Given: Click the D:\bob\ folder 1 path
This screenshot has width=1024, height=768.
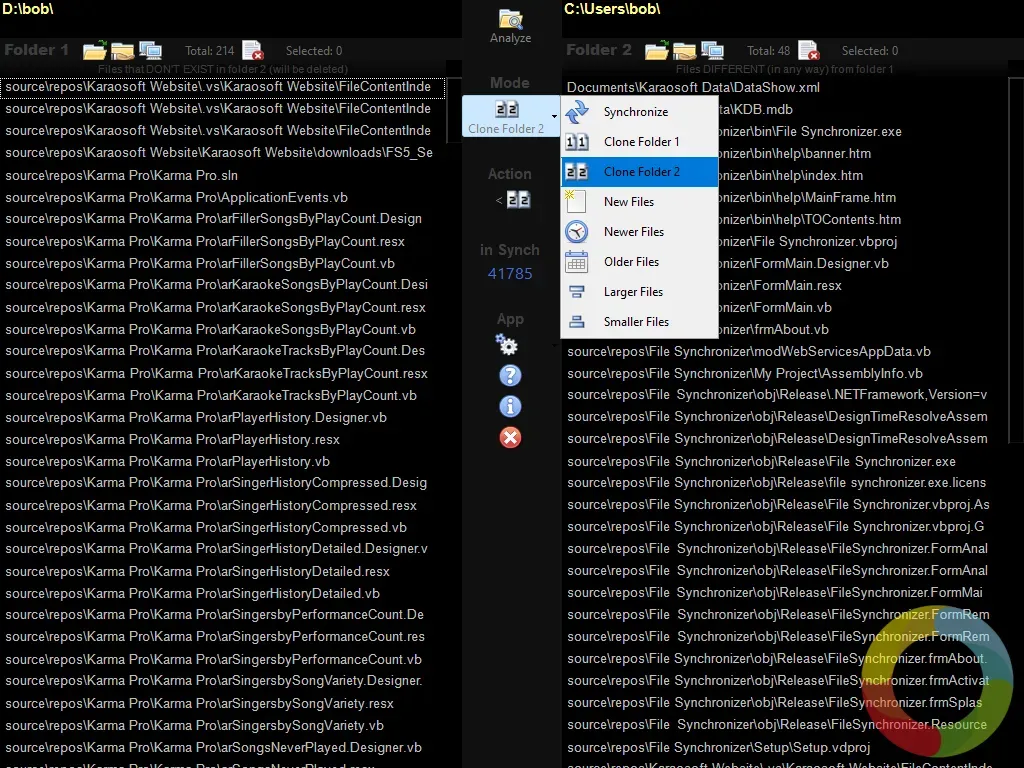Looking at the screenshot, I should click(x=28, y=9).
